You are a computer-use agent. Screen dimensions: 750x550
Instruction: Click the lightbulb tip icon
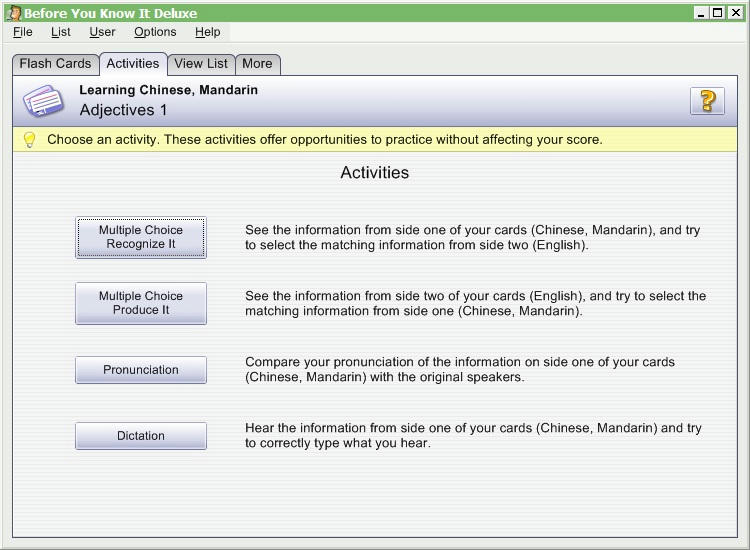pos(30,140)
